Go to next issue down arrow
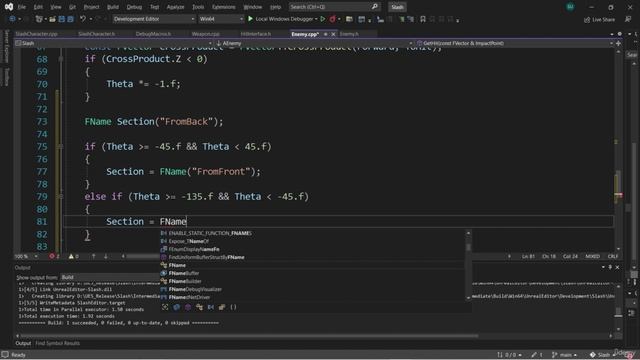 coord(106,256)
